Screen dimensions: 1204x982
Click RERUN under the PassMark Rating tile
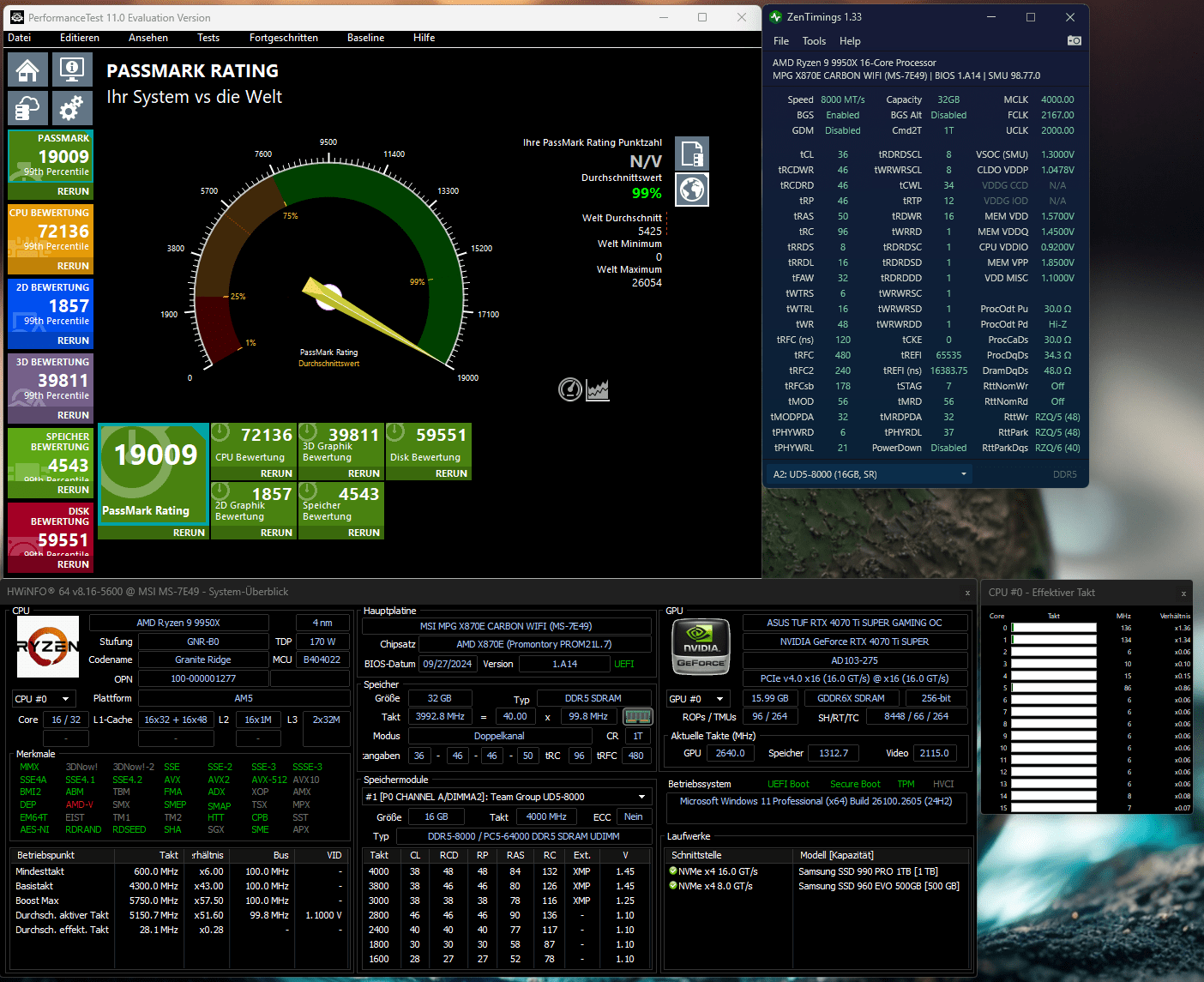[189, 533]
